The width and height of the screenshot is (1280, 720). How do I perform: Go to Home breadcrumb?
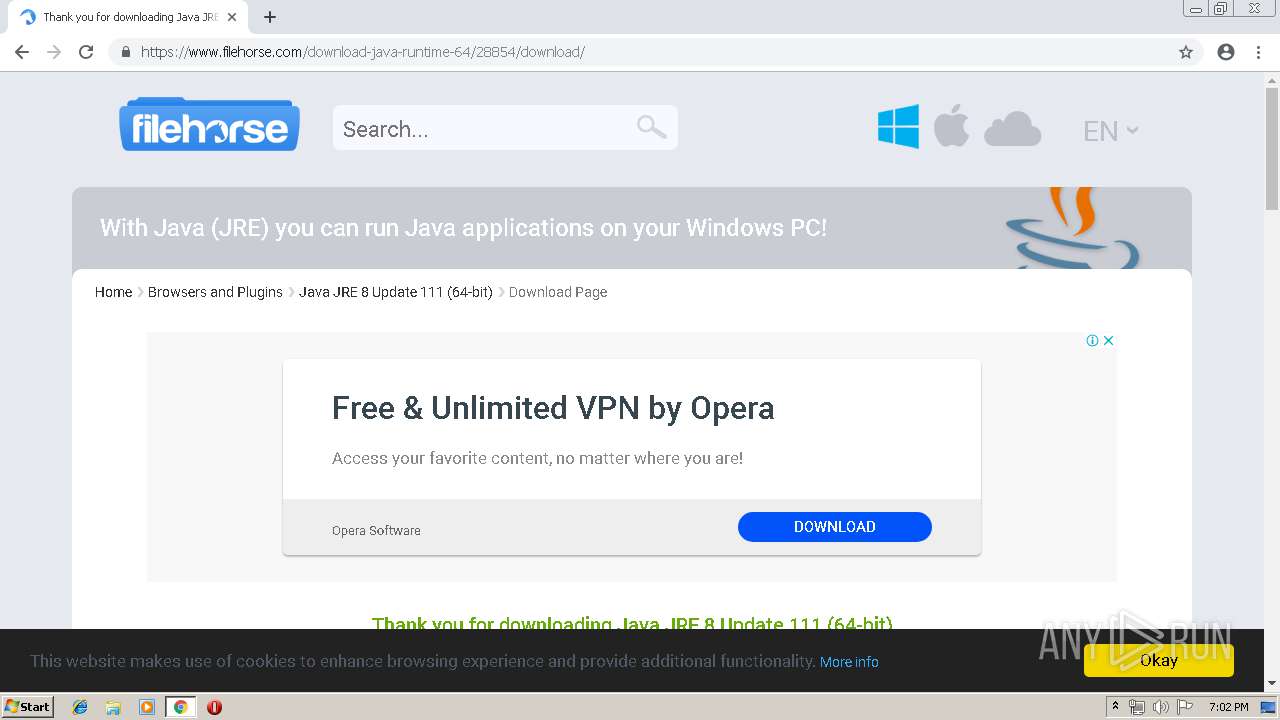coord(113,292)
